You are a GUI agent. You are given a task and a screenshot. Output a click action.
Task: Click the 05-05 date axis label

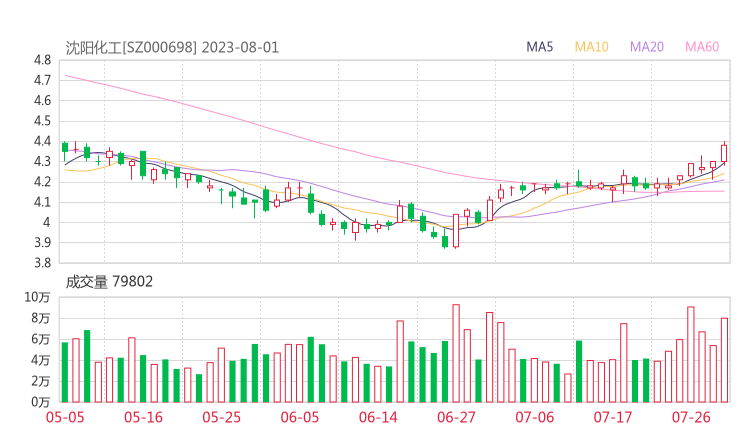click(x=65, y=417)
